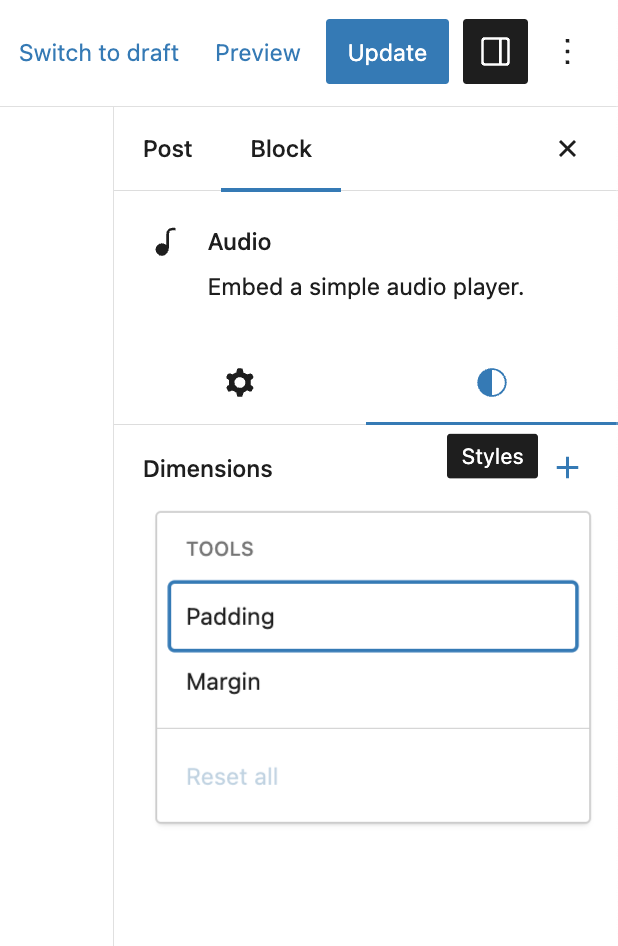
Task: Click the 'Embed a simple audio player.' description
Action: (x=366, y=287)
